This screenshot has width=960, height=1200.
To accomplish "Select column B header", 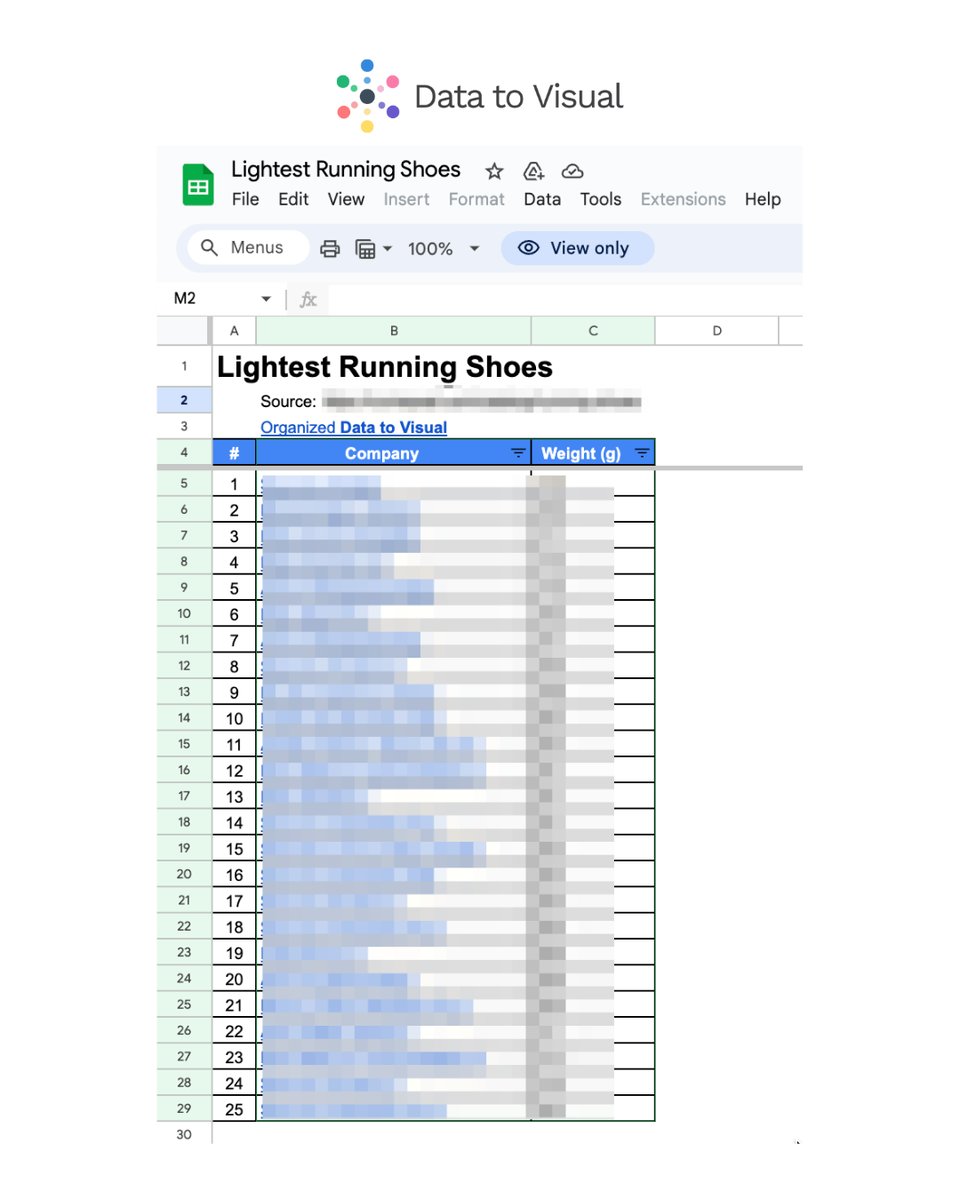I will click(x=394, y=331).
